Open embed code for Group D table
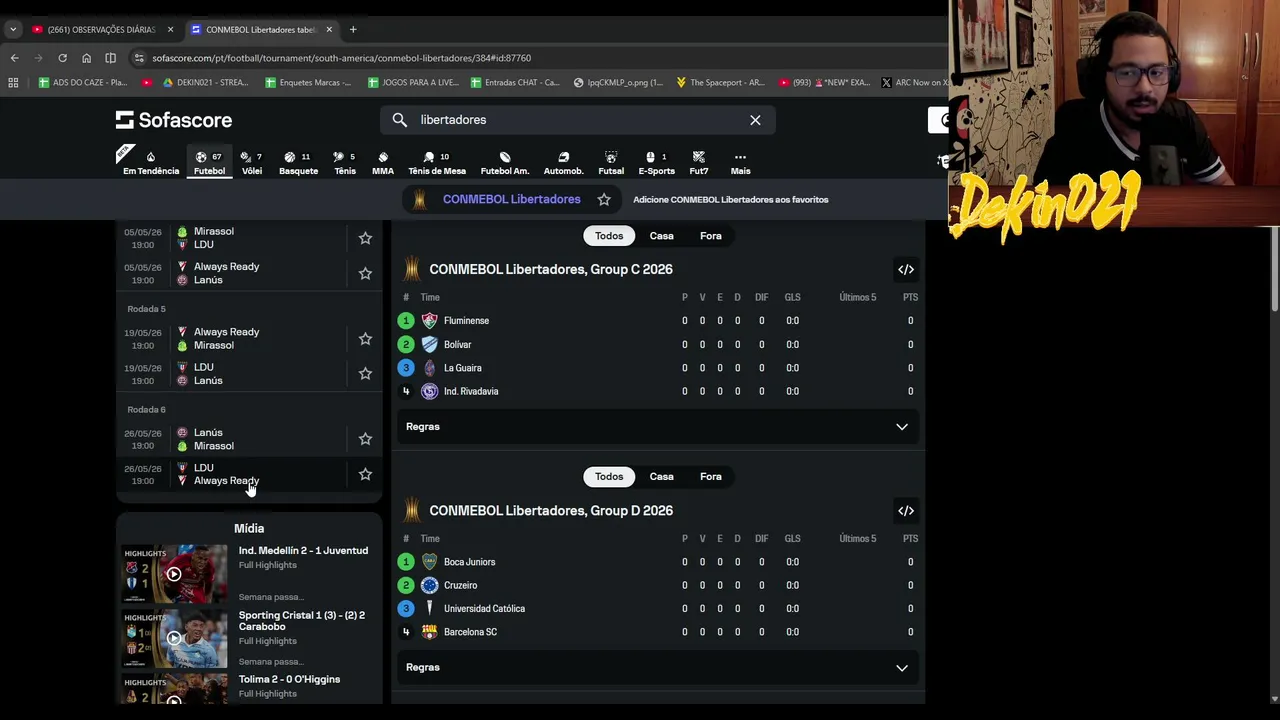The image size is (1280, 720). point(906,511)
